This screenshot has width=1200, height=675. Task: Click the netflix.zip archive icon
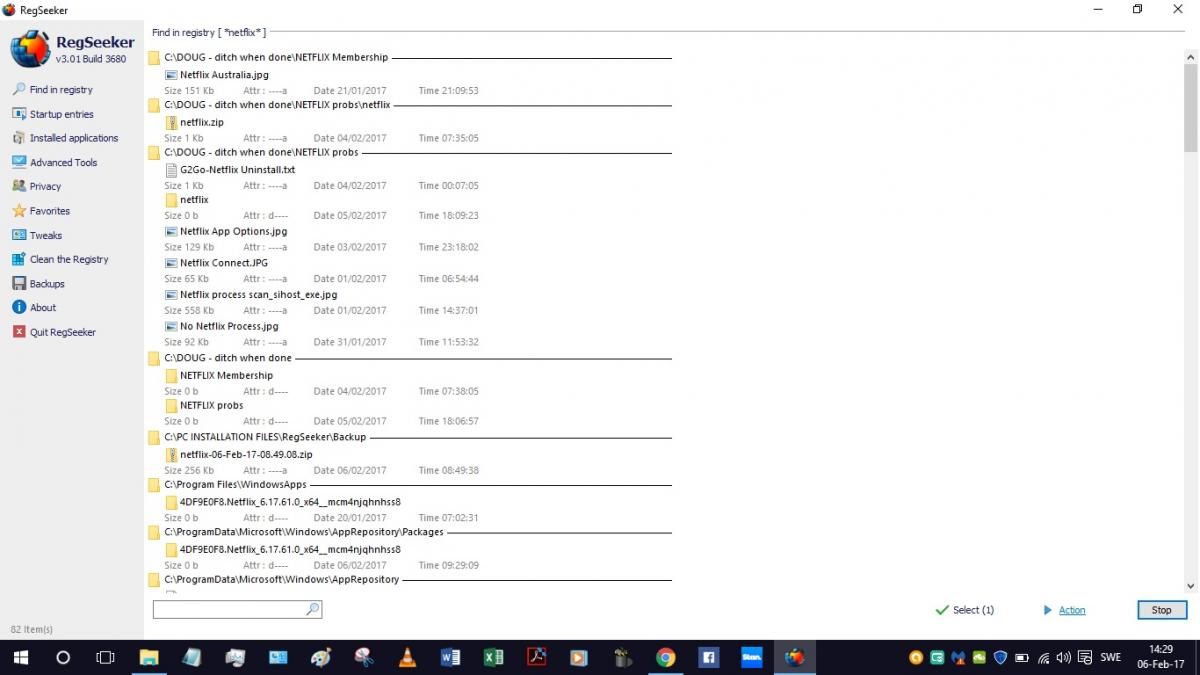171,122
